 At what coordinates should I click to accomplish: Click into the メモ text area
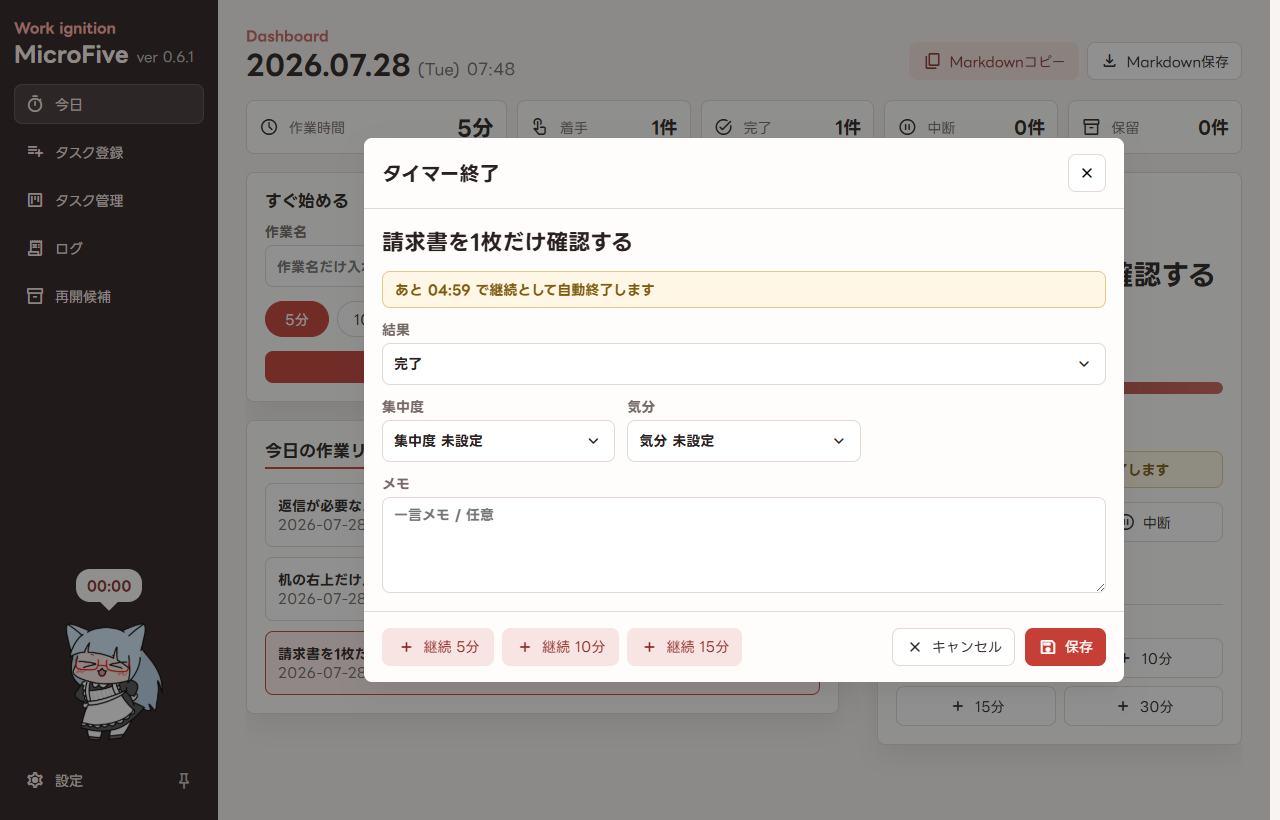tap(744, 545)
